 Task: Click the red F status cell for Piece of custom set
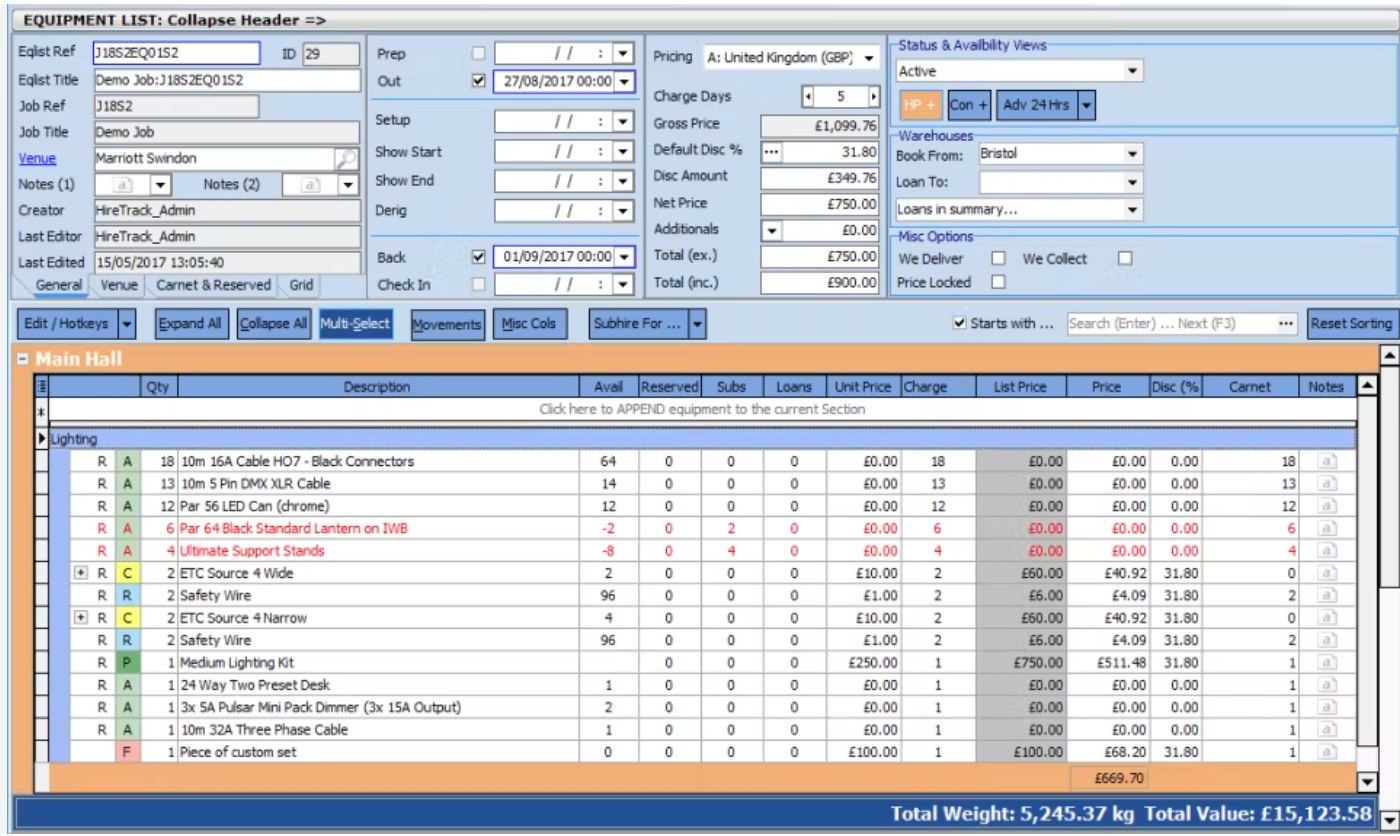(x=127, y=752)
